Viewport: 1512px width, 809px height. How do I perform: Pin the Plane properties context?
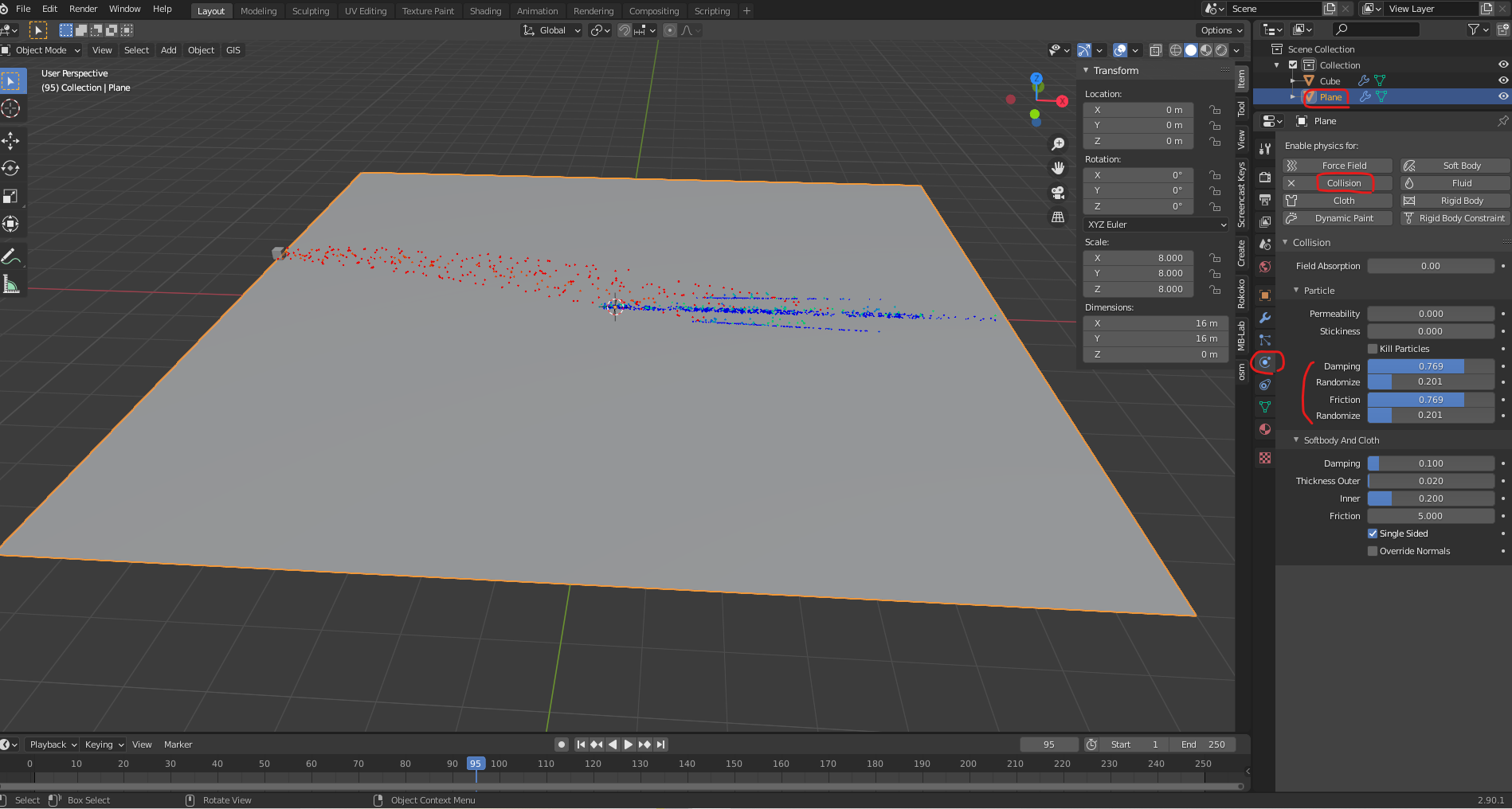[x=1502, y=121]
